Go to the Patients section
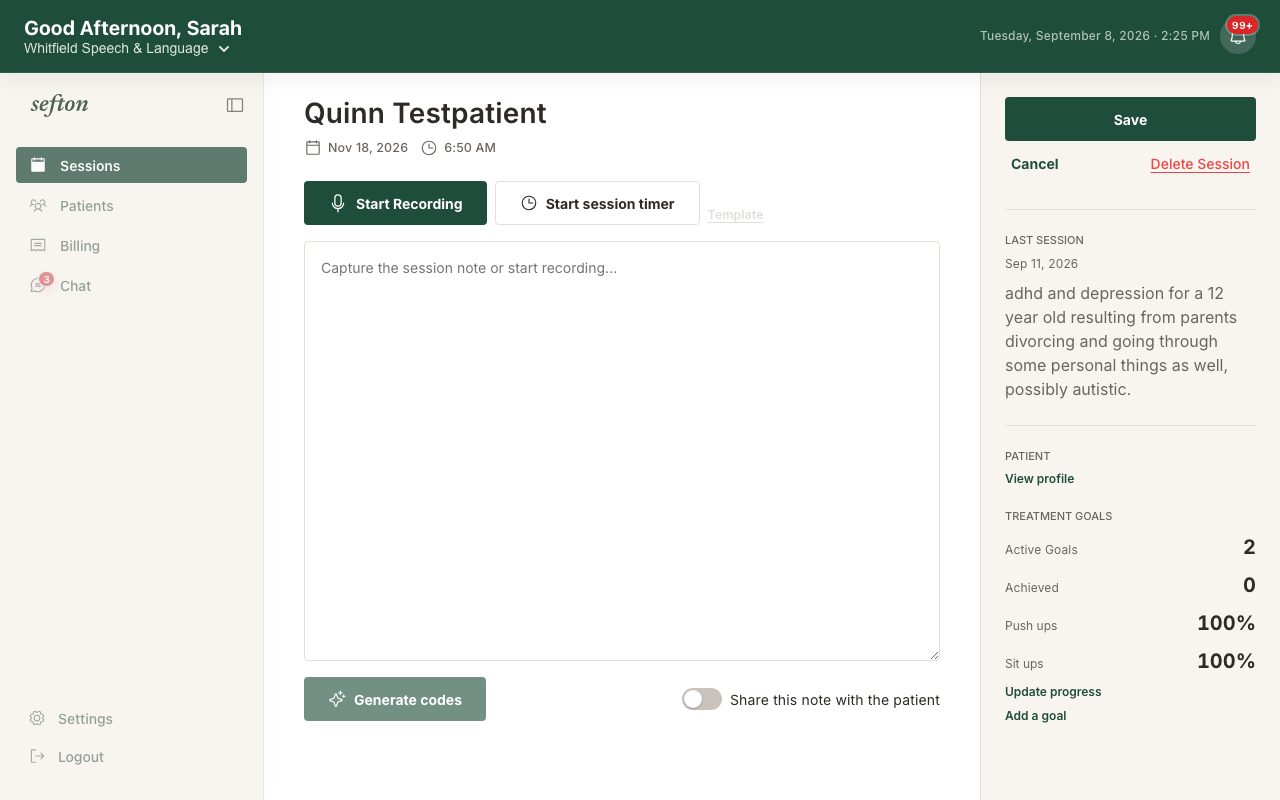The image size is (1280, 800). tap(131, 205)
